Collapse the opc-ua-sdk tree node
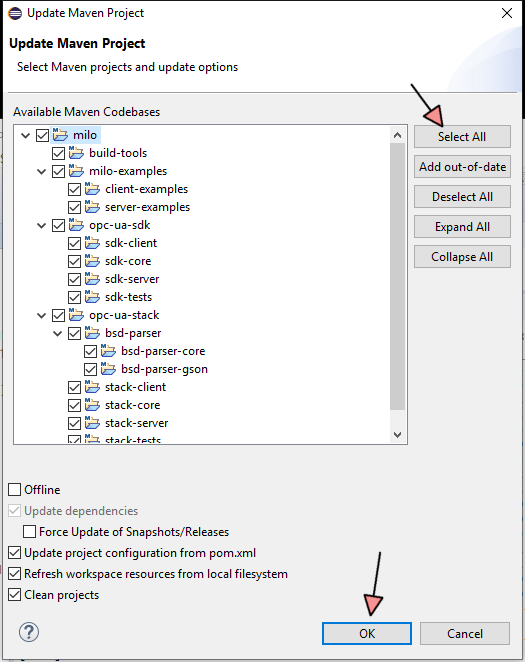 (x=42, y=225)
